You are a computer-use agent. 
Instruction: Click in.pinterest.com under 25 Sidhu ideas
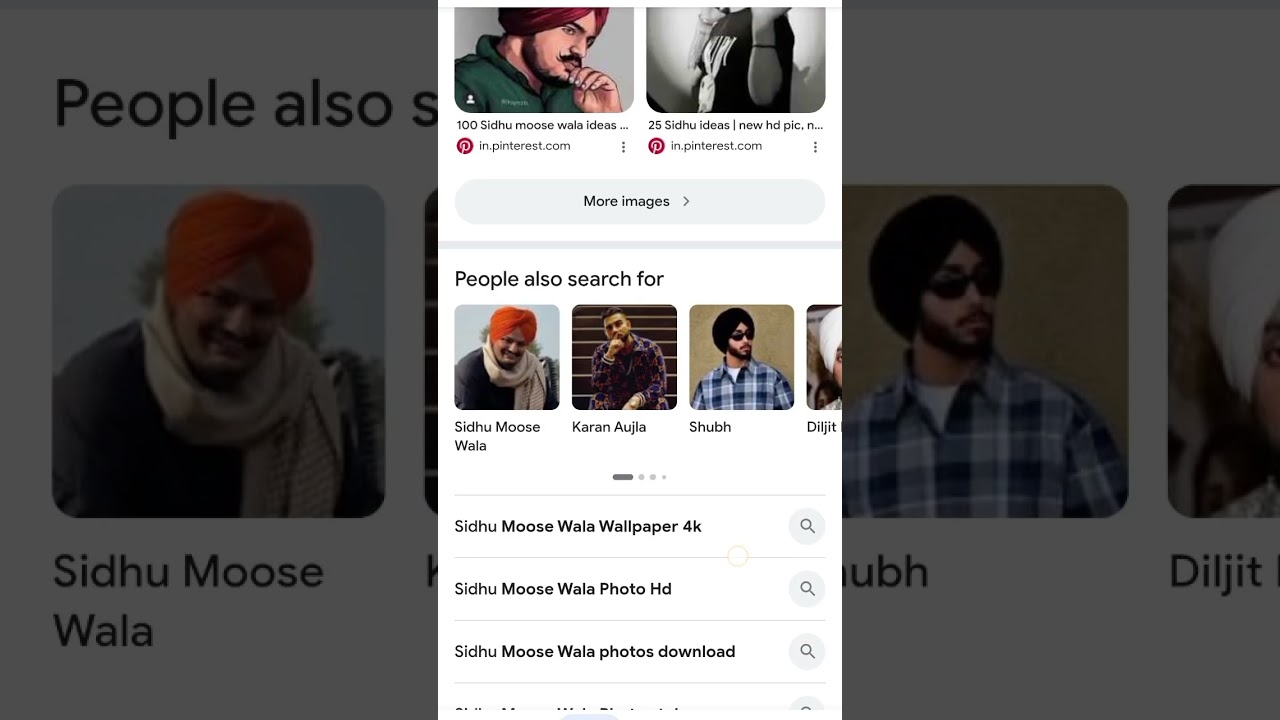[716, 146]
